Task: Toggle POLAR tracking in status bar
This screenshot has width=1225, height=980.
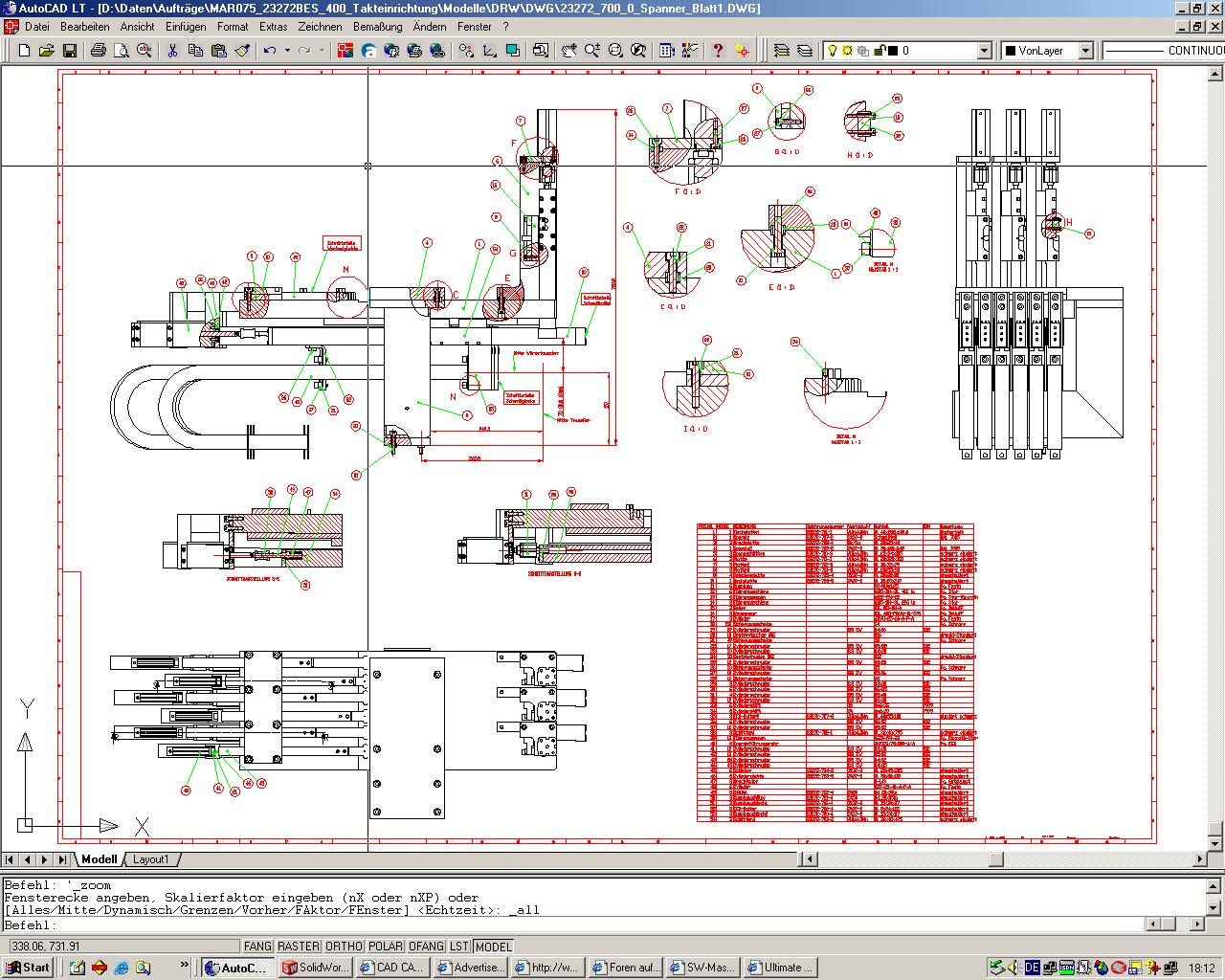Action: point(386,947)
